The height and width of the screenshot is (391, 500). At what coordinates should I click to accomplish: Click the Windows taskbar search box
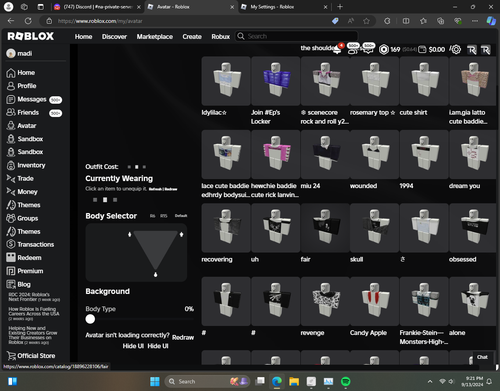(x=207, y=381)
